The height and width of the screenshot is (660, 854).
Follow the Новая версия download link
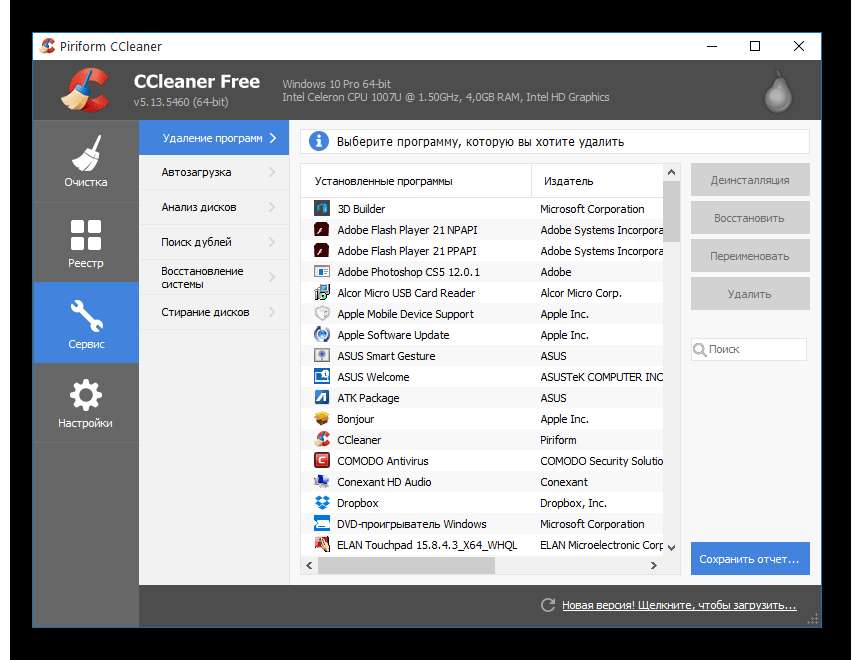(x=679, y=605)
